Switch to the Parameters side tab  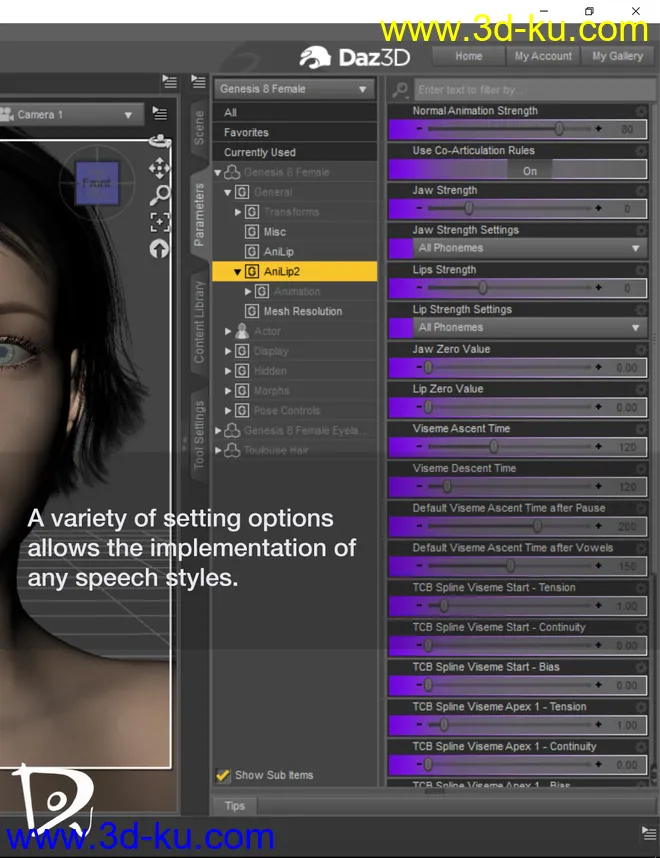click(199, 214)
